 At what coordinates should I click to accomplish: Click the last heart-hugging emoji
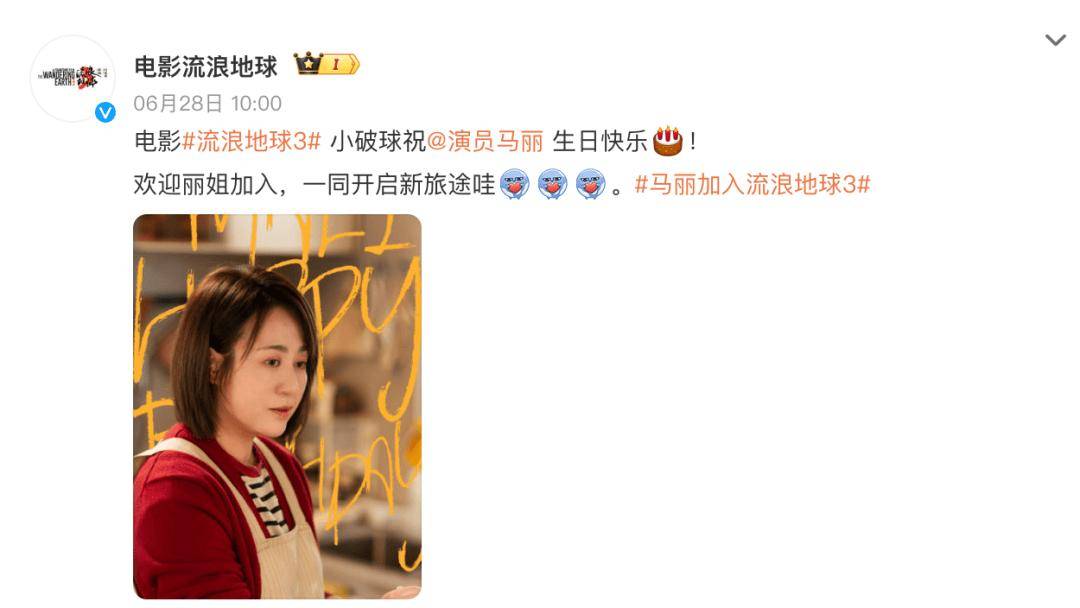(x=590, y=184)
